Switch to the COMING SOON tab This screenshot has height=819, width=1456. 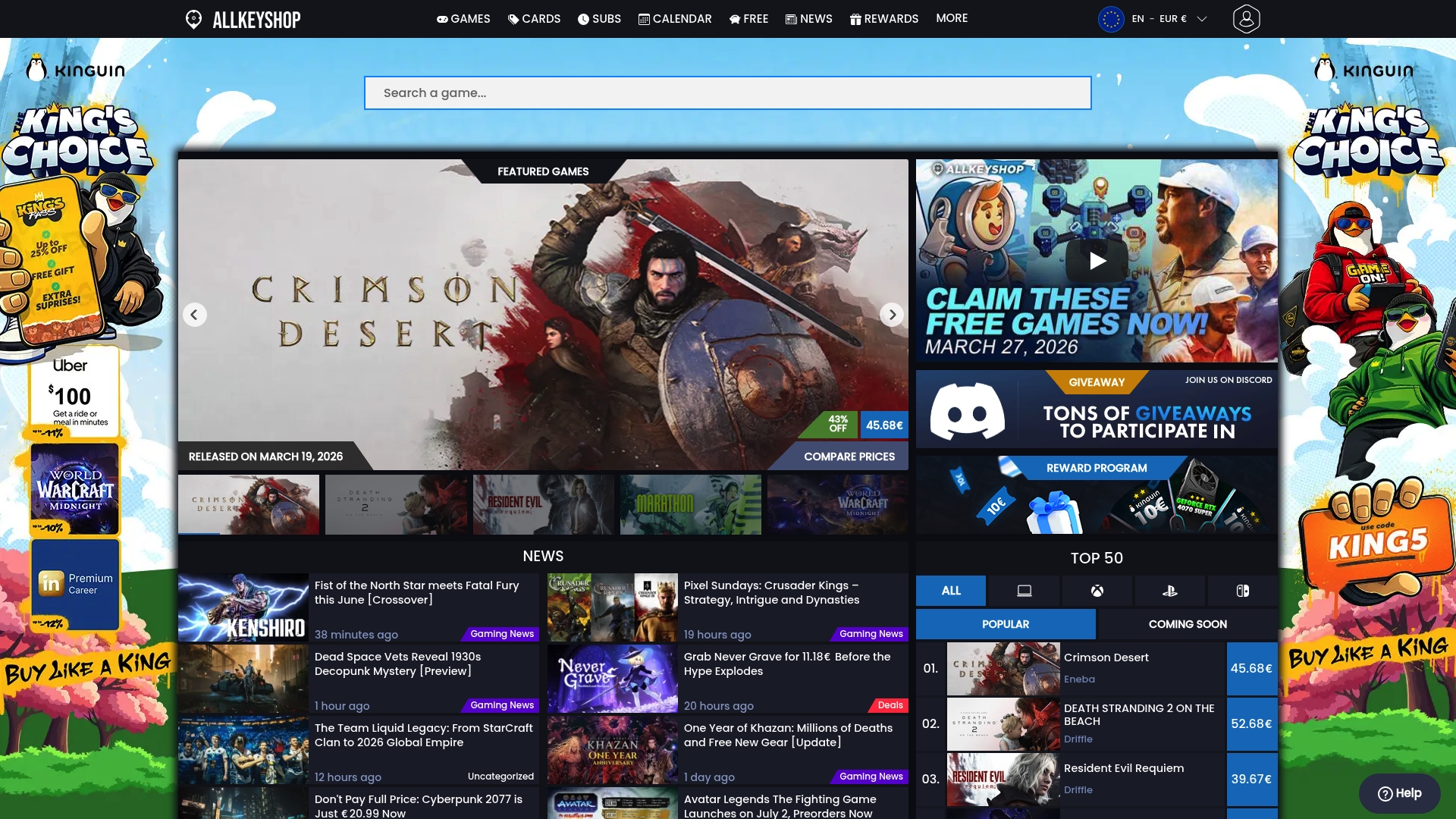point(1187,624)
